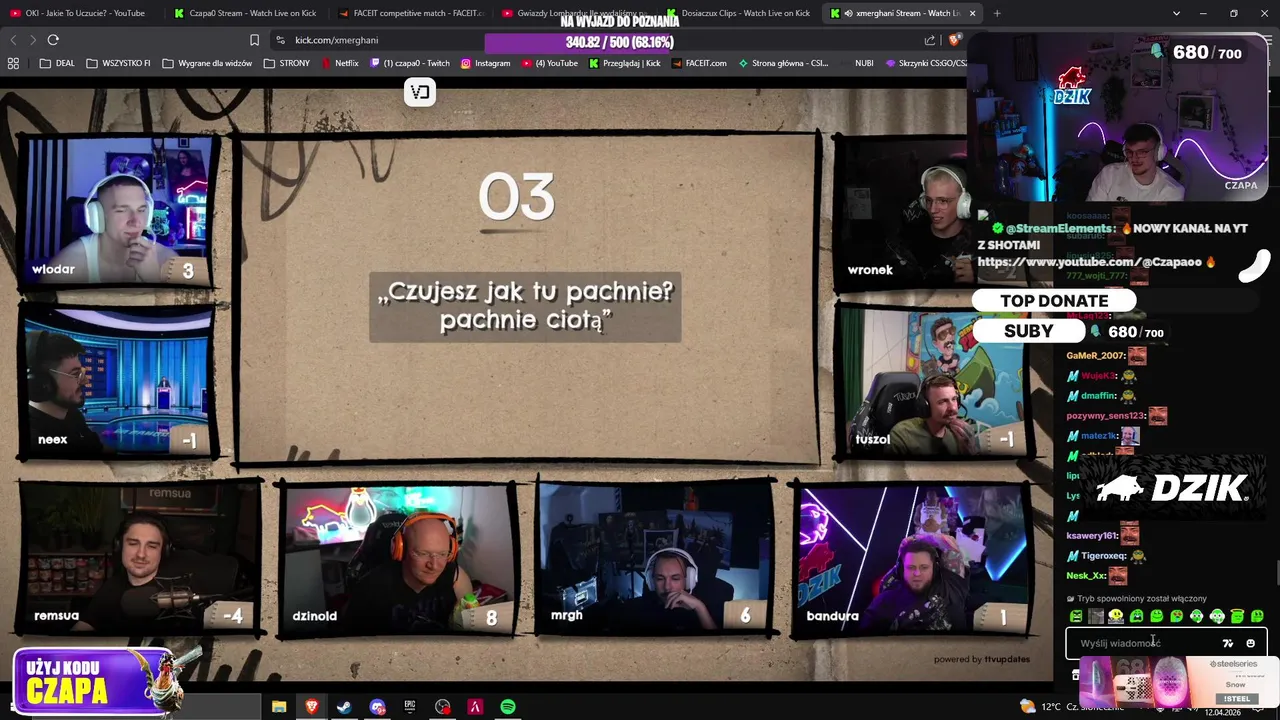
Task: Go forward with the browser forward arrow
Action: pos(32,40)
